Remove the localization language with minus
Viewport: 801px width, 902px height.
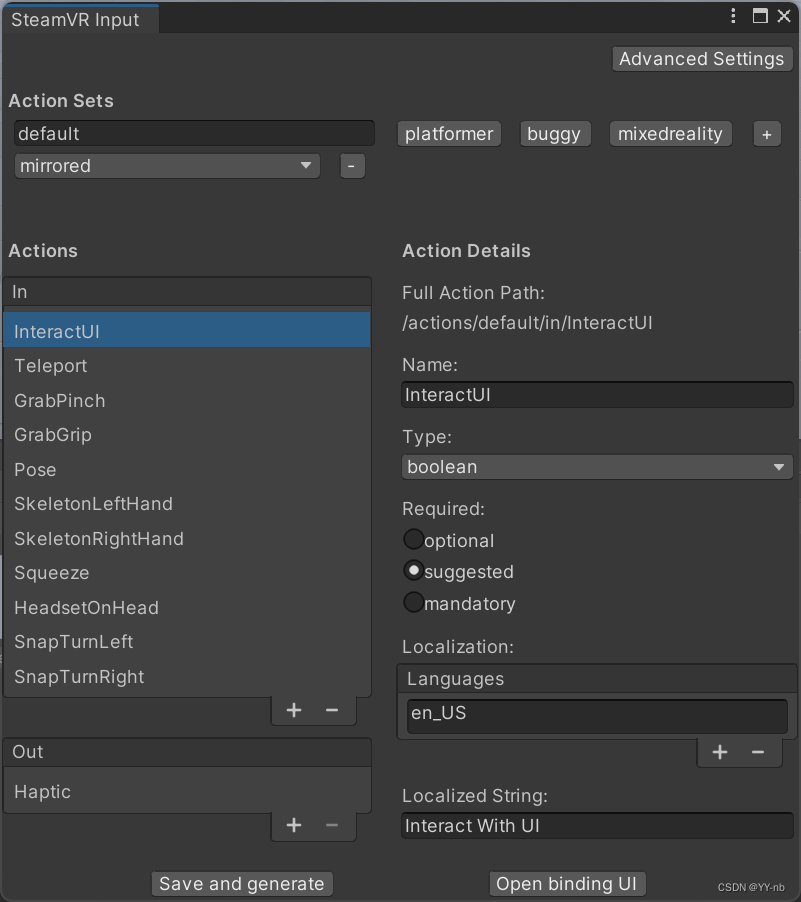tap(758, 752)
